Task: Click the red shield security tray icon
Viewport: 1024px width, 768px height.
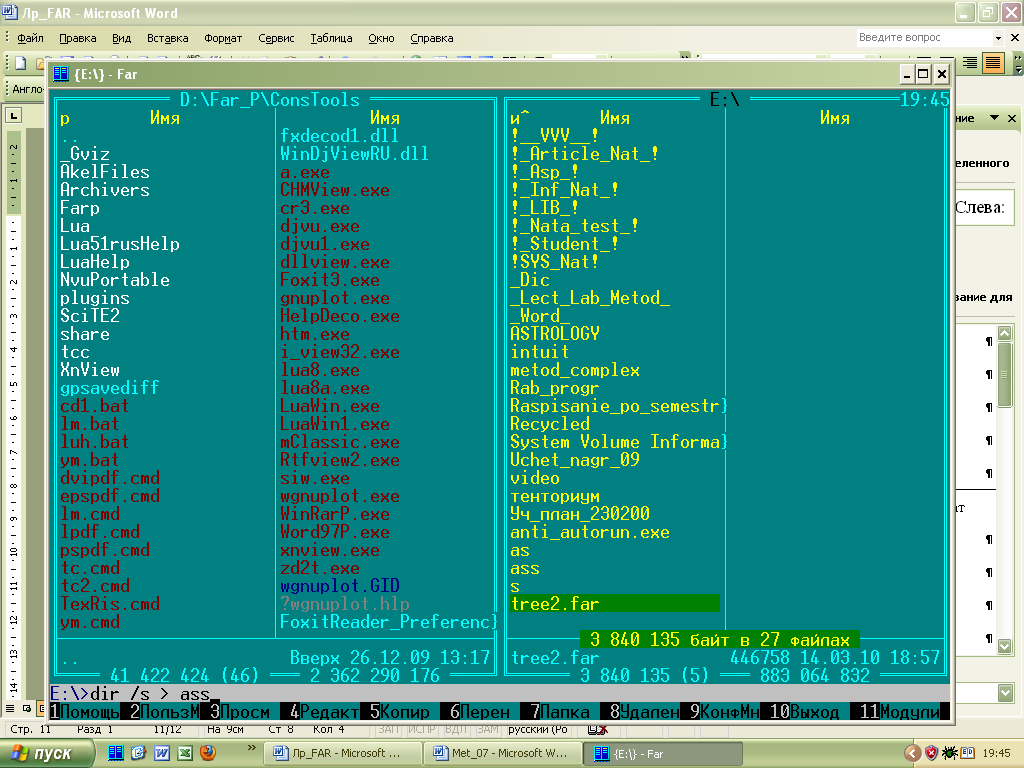Action: tap(932, 754)
